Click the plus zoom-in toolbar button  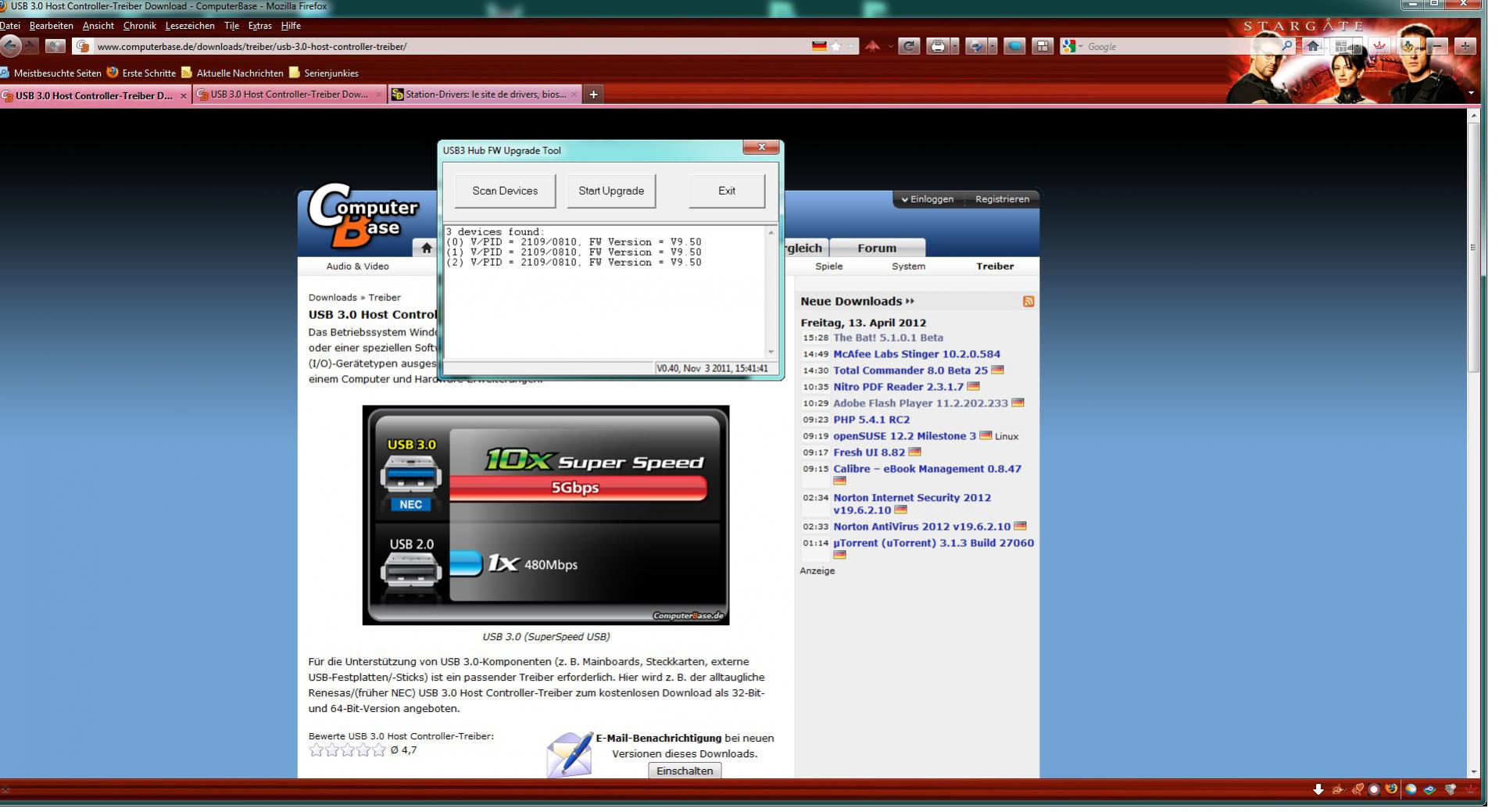pyautogui.click(x=1465, y=47)
